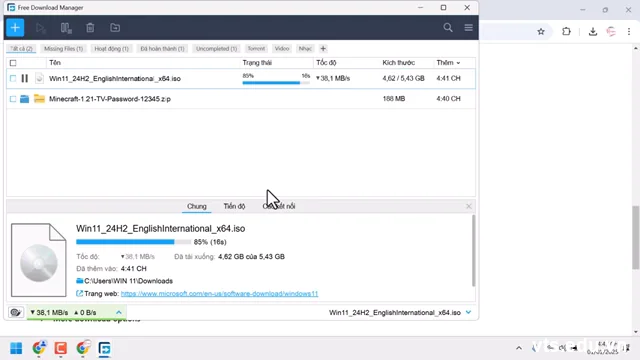
Task: Select the Win11_24H2_EnglishInternational_x64.iso row name
Action: click(115, 78)
